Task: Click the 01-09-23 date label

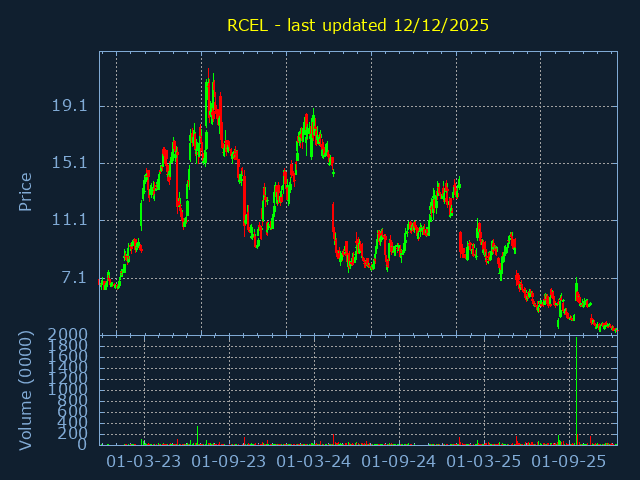Action: (x=229, y=461)
